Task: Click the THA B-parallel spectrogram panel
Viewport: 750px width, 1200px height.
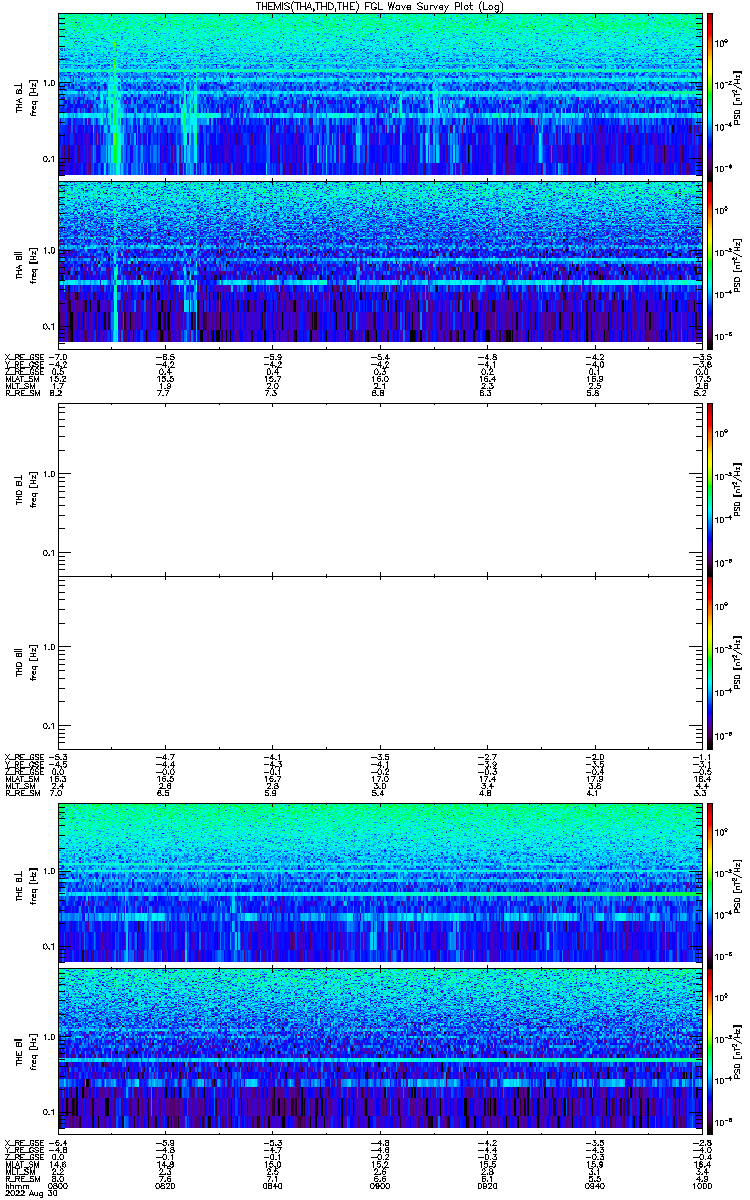Action: pos(379,261)
